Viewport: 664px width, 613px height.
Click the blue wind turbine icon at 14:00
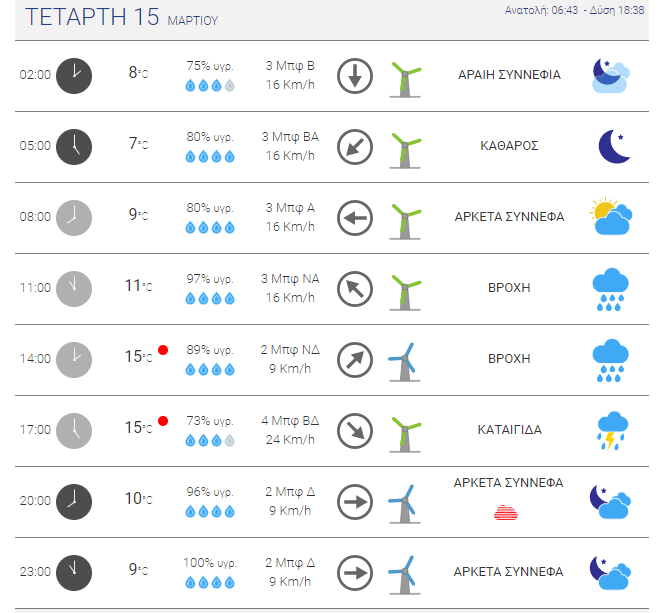click(x=404, y=362)
